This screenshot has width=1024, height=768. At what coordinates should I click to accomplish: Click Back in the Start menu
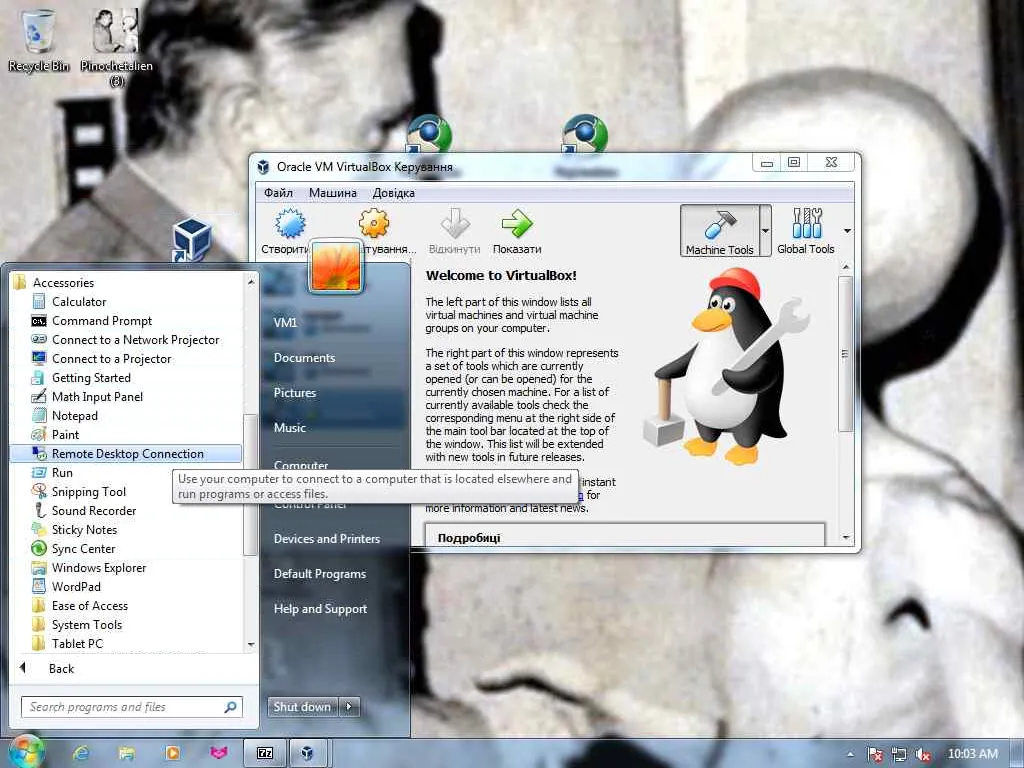point(61,668)
